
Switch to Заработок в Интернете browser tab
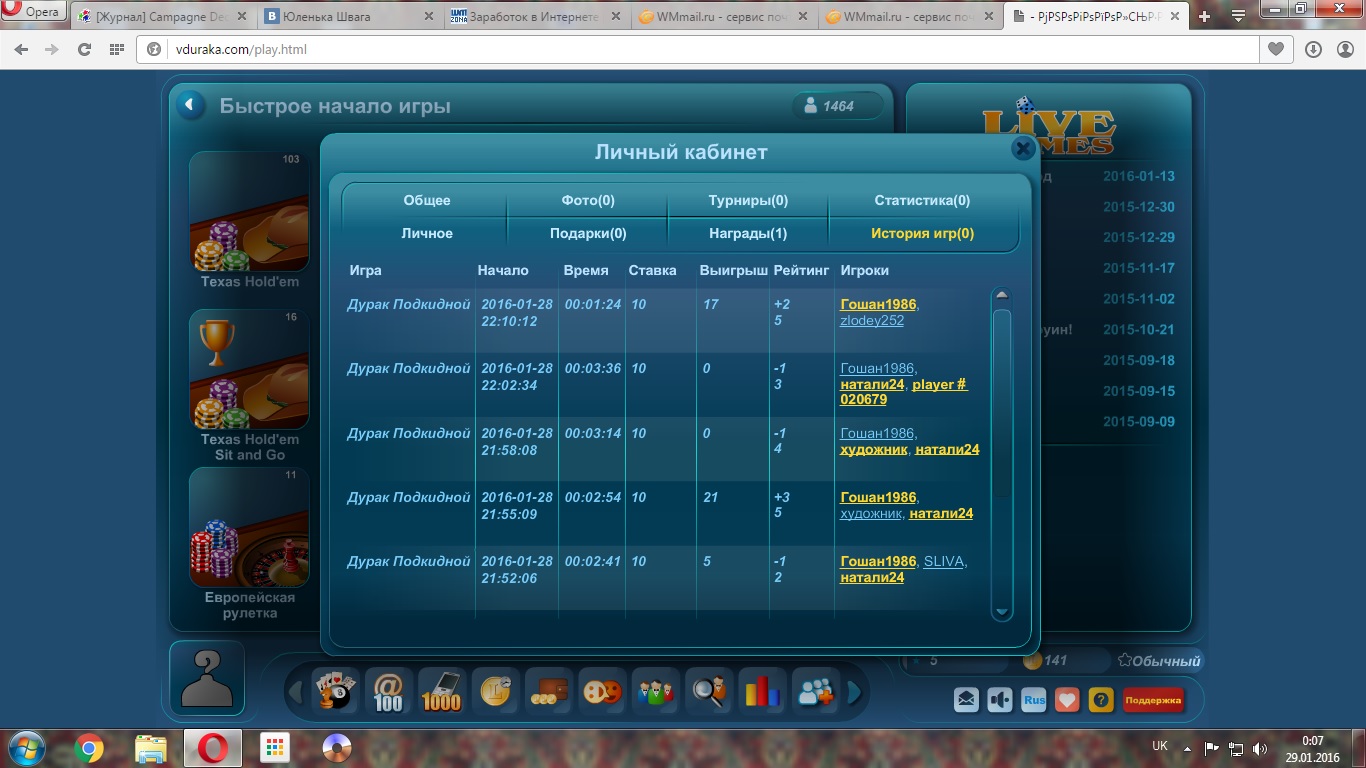537,17
